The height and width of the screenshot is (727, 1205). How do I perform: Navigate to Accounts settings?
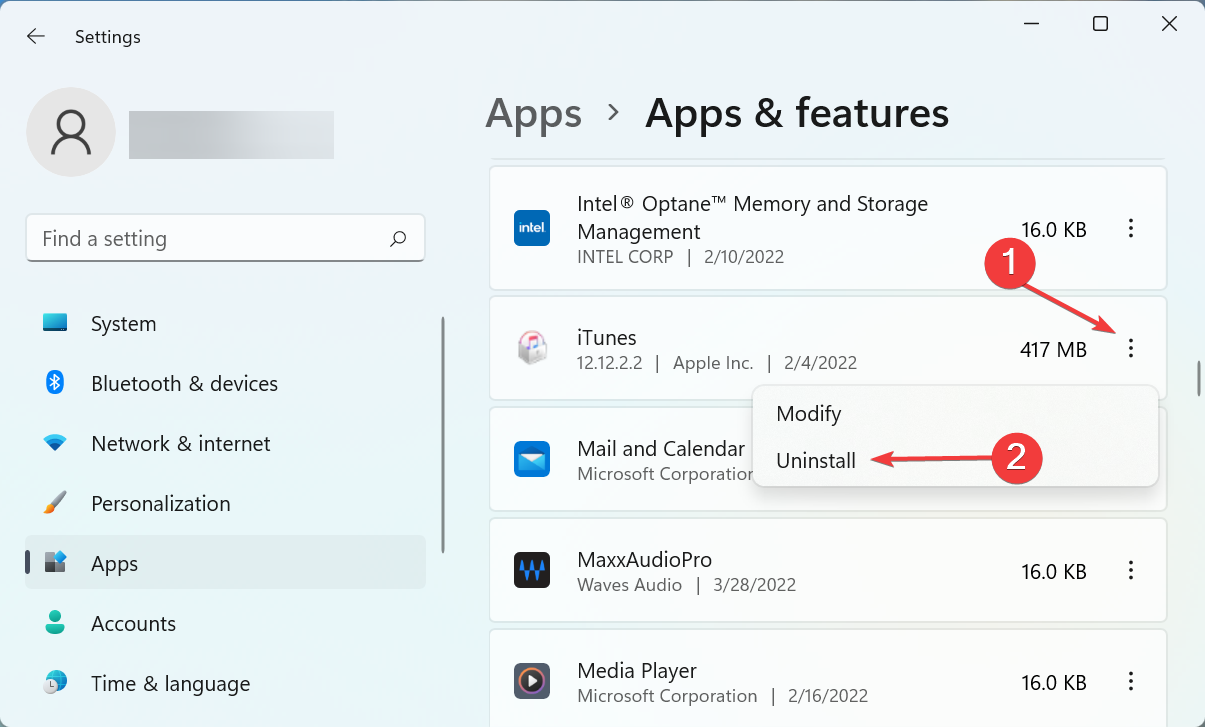[133, 623]
